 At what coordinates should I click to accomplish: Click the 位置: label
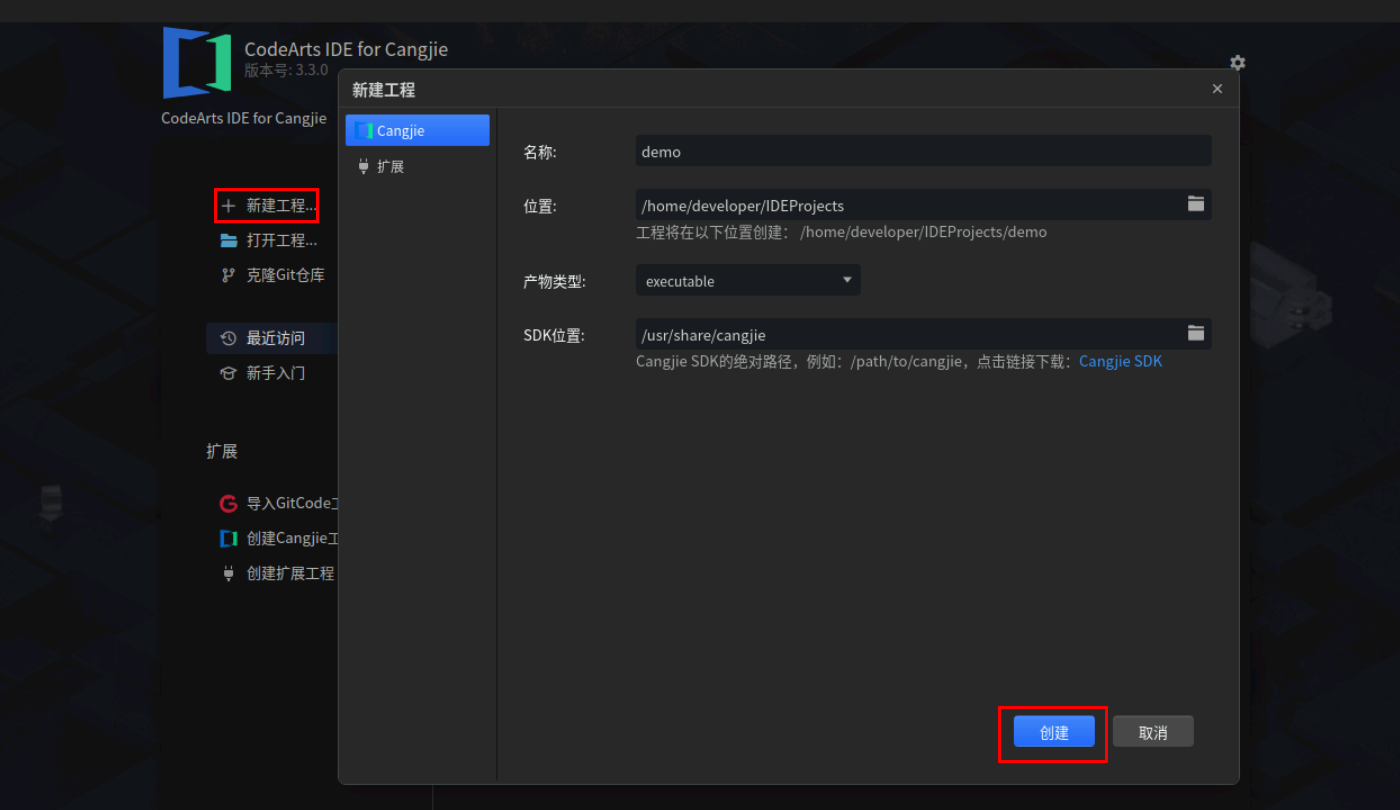[540, 205]
